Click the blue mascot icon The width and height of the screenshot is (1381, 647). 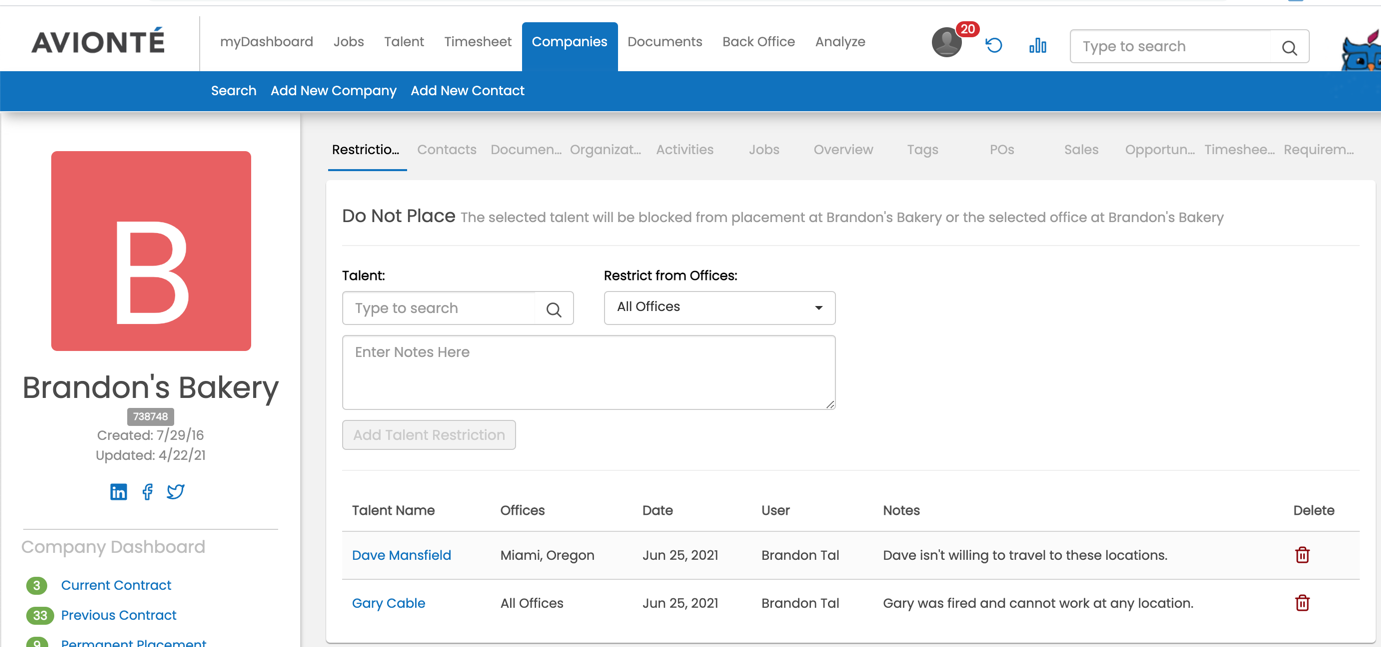tap(1361, 52)
